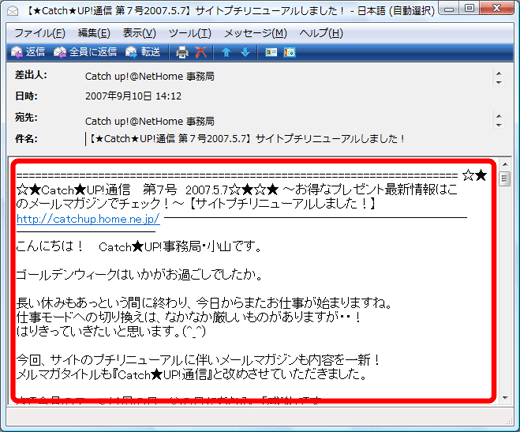The image size is (520, 432).
Task: Print the message with the printer icon
Action: click(x=182, y=52)
